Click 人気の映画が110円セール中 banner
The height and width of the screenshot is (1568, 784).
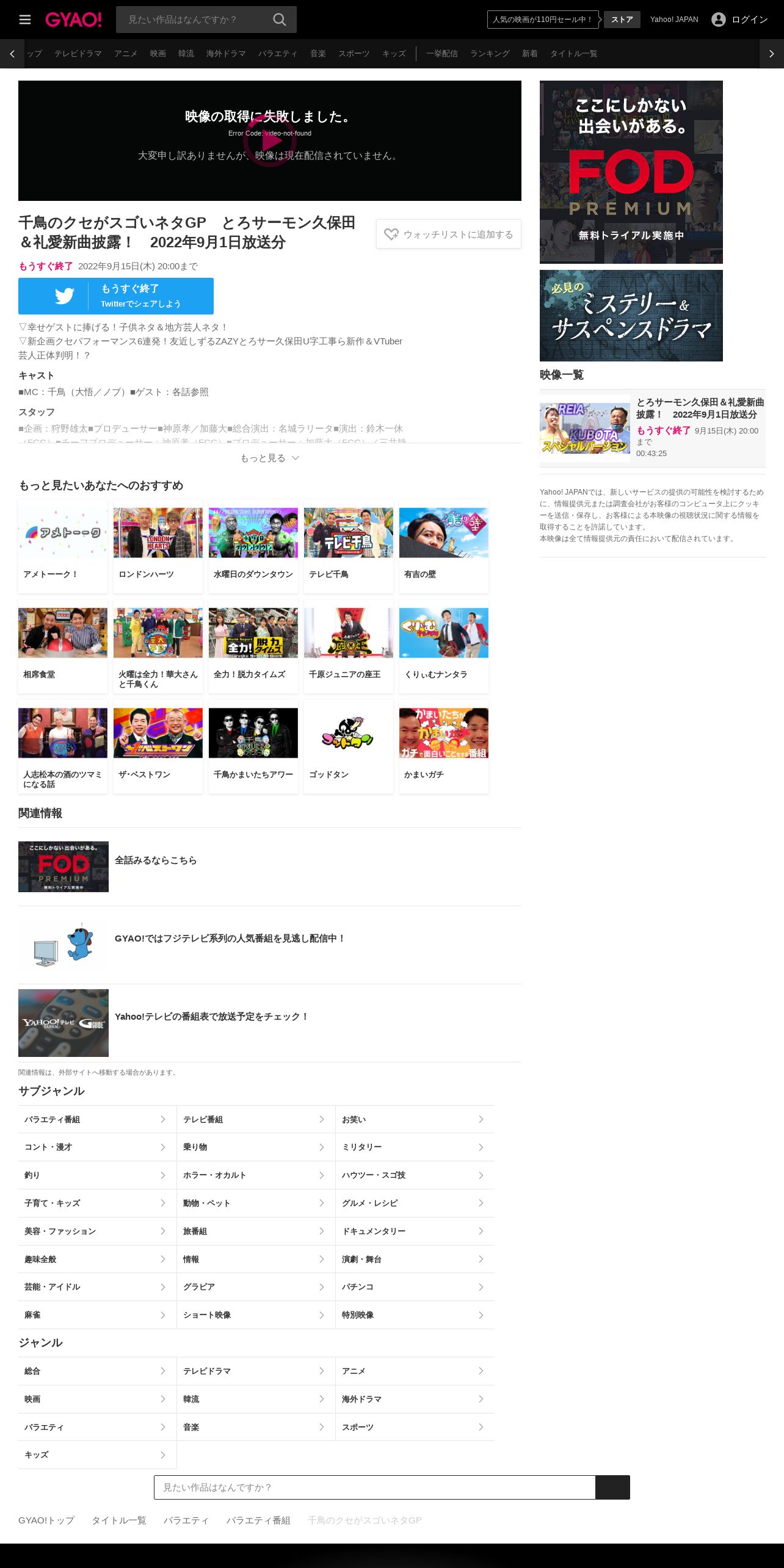(543, 20)
